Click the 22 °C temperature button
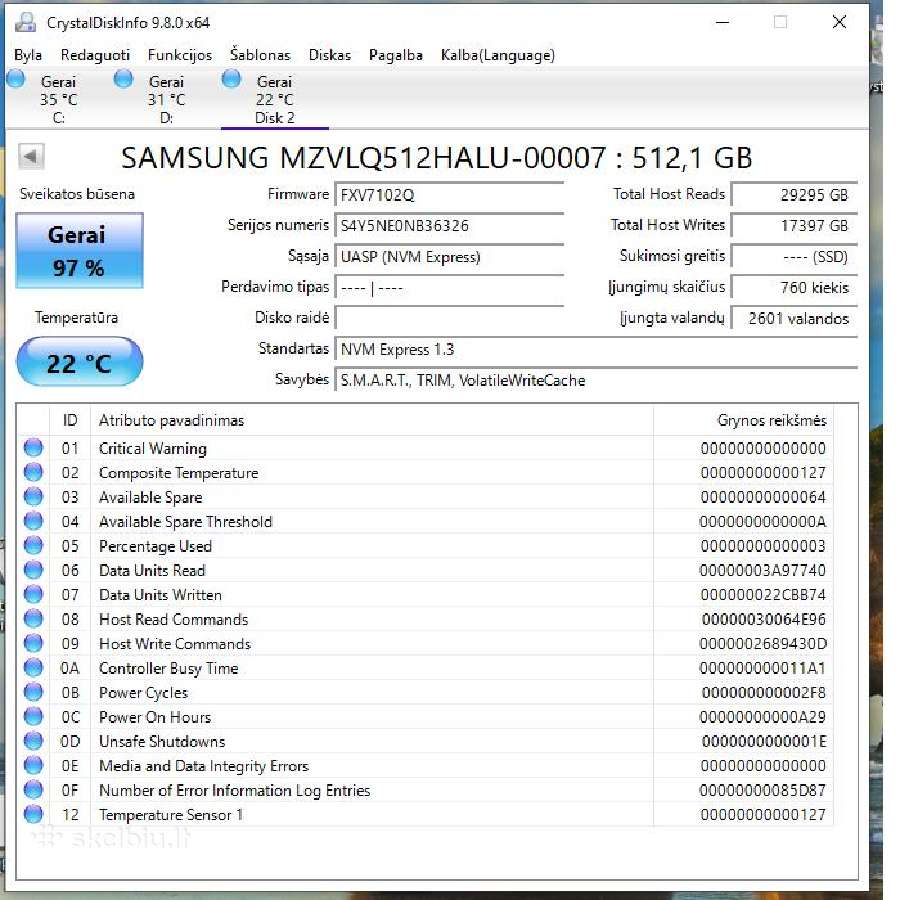Image resolution: width=900 pixels, height=900 pixels. pos(79,363)
